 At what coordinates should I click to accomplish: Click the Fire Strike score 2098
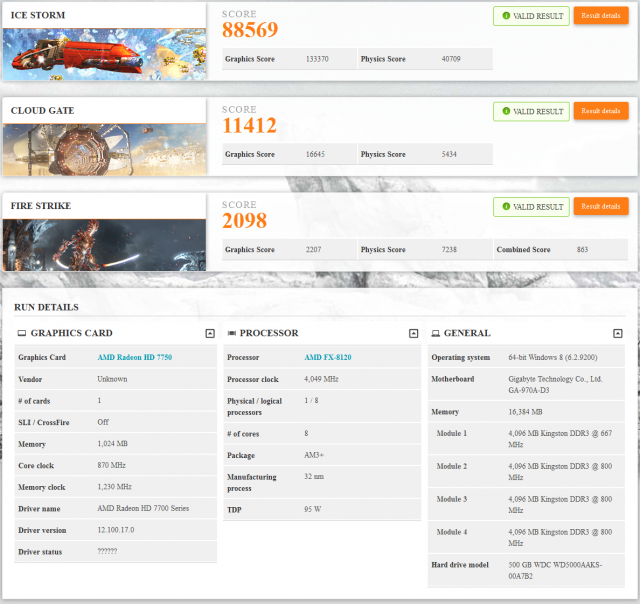click(x=244, y=221)
